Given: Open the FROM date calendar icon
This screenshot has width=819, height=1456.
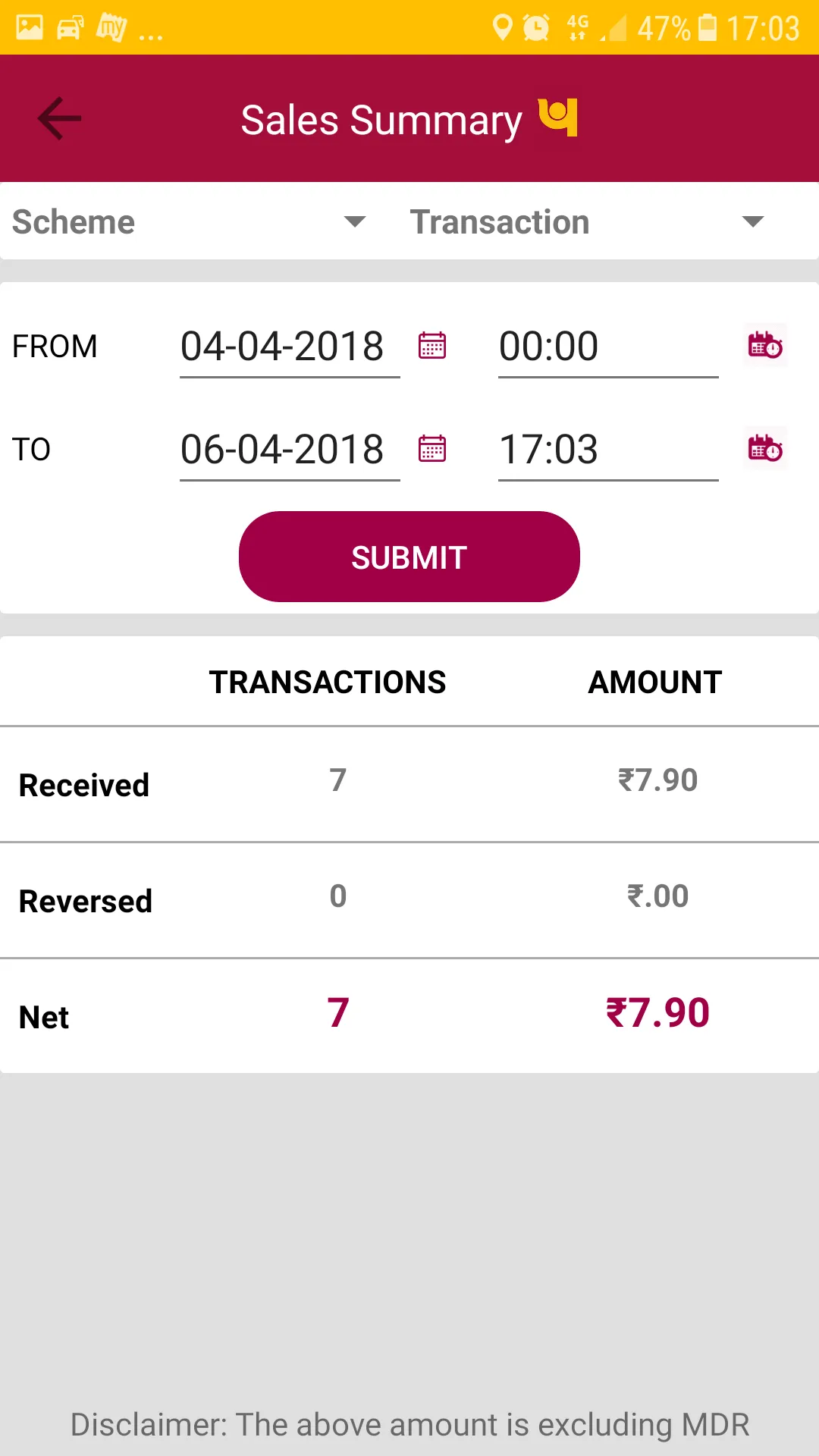Looking at the screenshot, I should 432,346.
